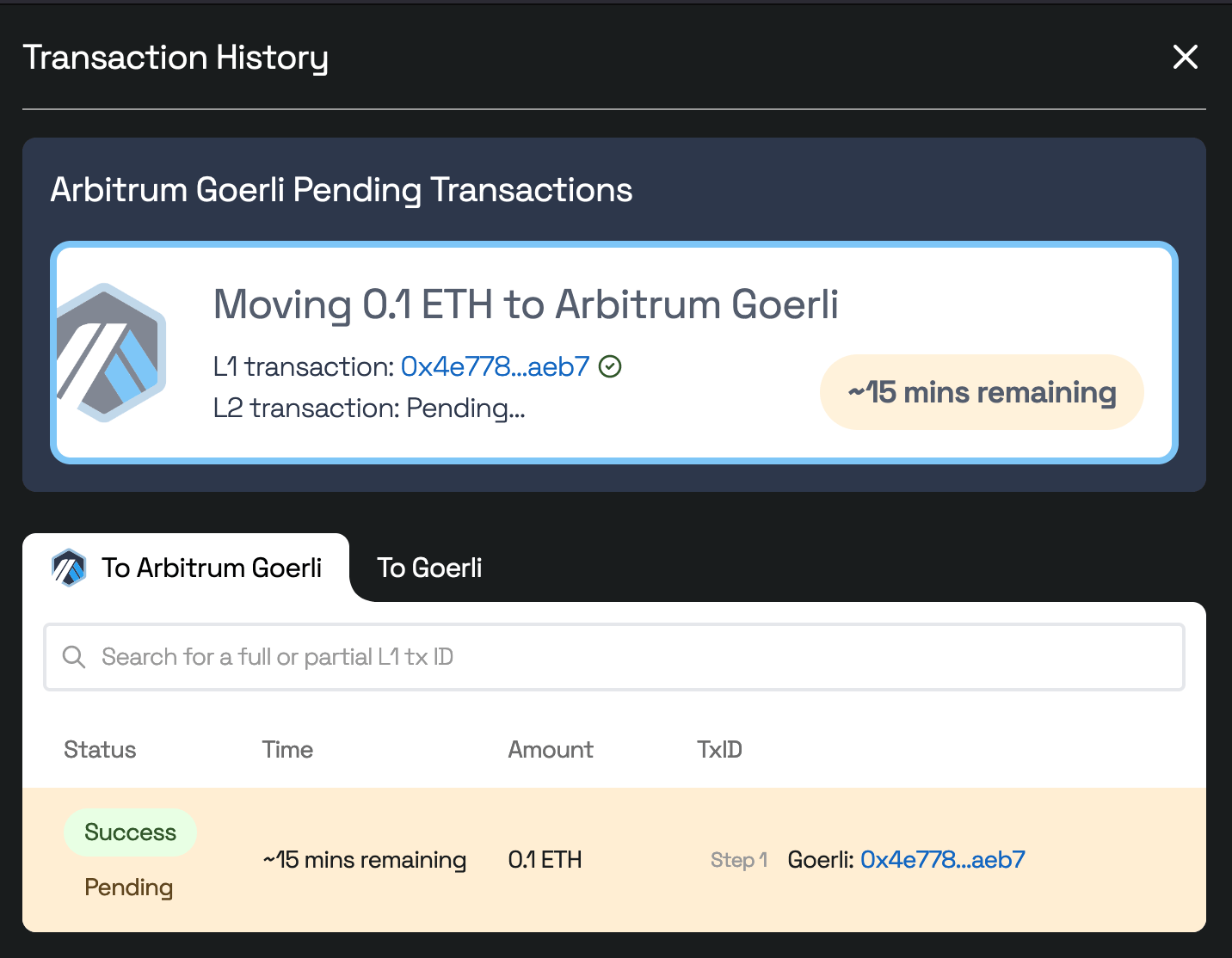This screenshot has height=958, width=1232.
Task: Click the Arbitrum hexagon logo in the transaction list header
Action: pyautogui.click(x=70, y=568)
